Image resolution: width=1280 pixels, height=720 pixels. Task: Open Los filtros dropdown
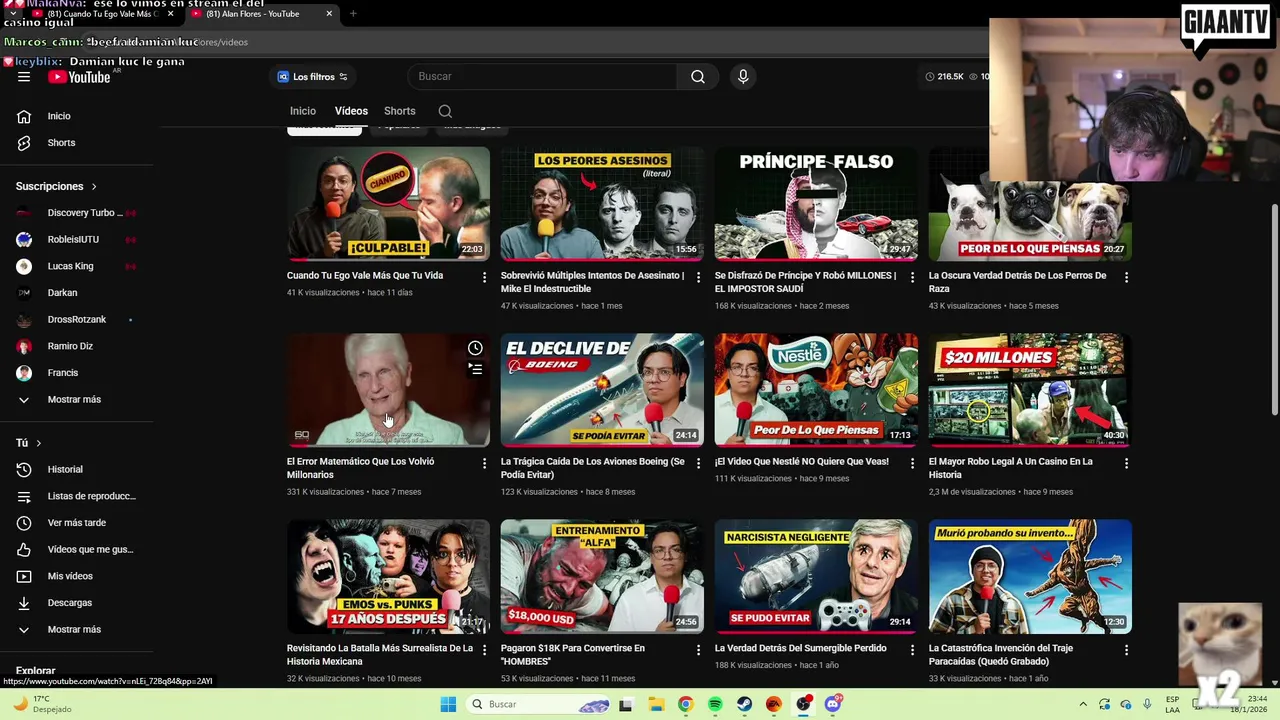click(312, 77)
